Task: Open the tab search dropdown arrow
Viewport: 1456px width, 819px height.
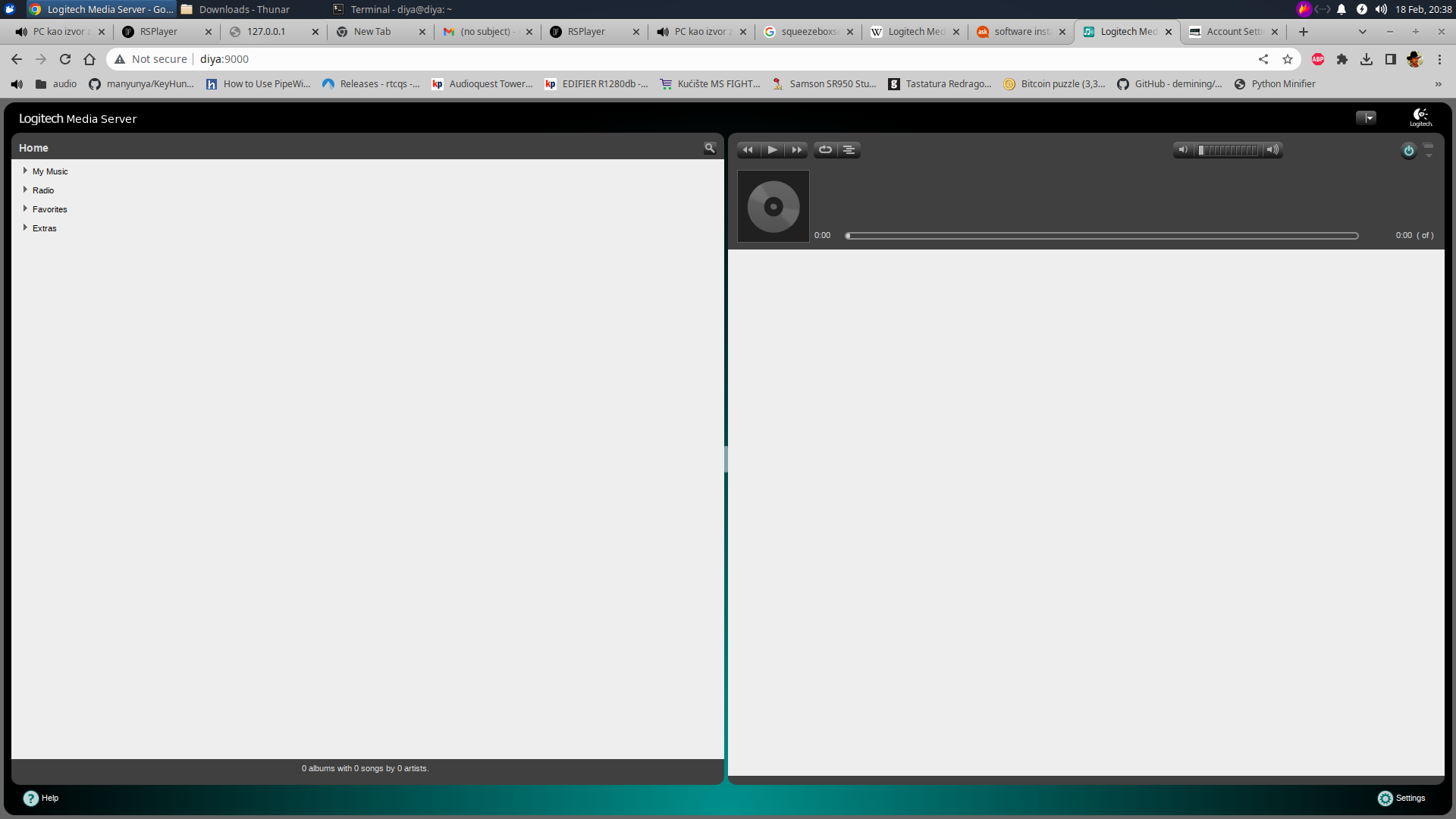Action: pyautogui.click(x=1362, y=32)
